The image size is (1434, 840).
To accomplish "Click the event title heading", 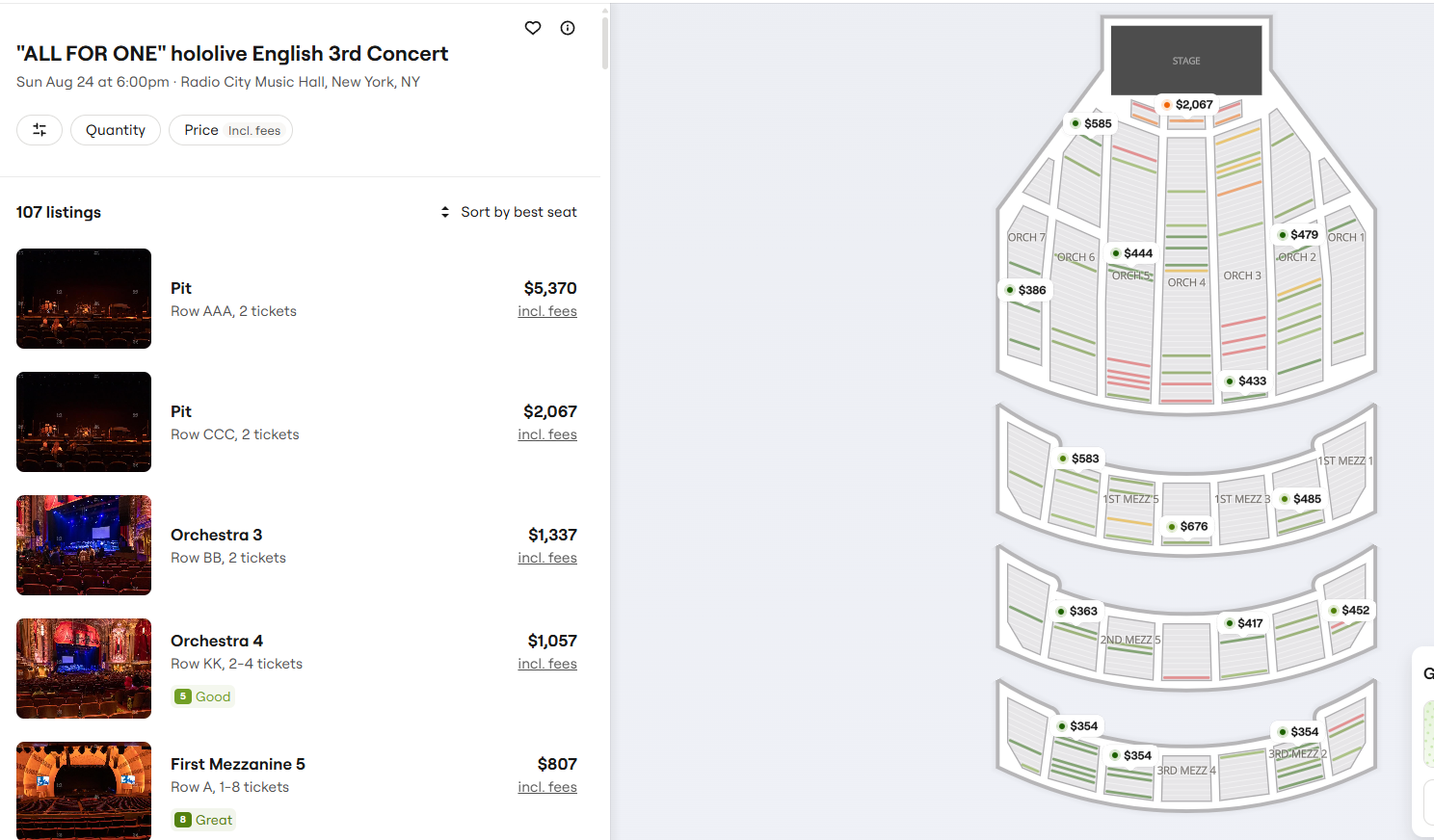I will click(232, 54).
